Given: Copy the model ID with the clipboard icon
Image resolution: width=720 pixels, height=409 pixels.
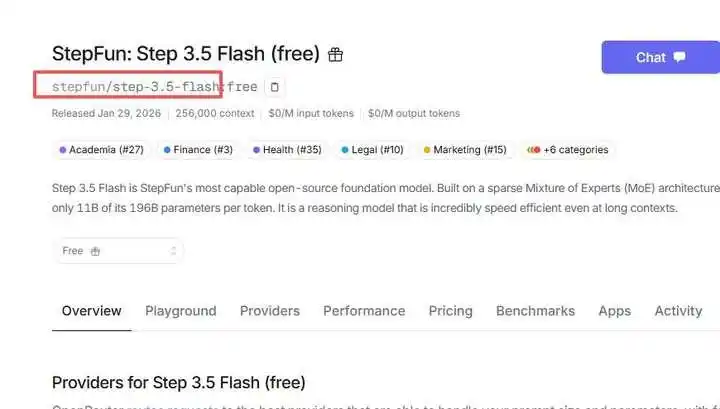Looking at the screenshot, I should 275,87.
